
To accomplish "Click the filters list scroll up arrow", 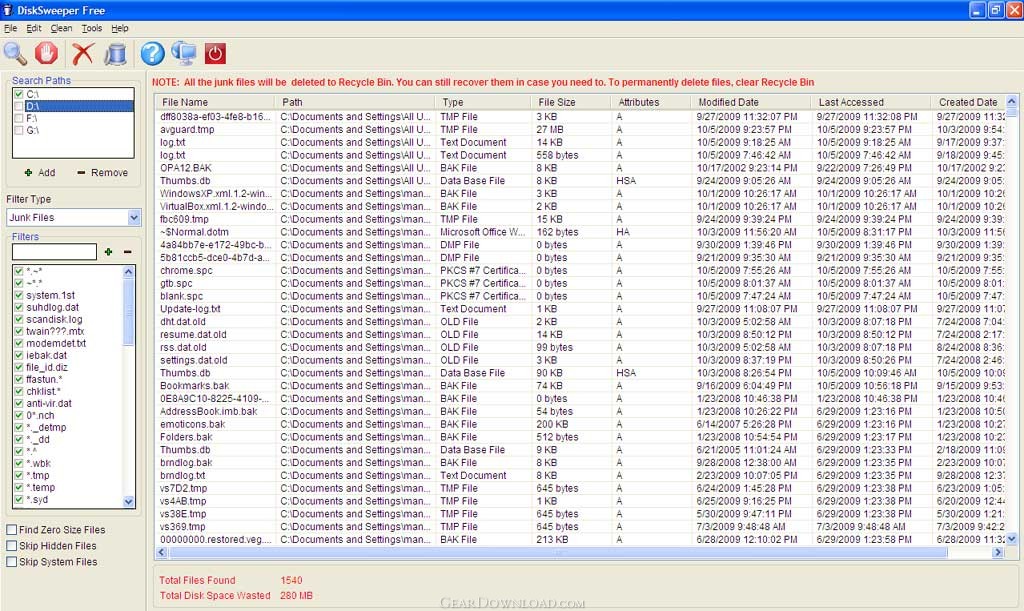I will pos(129,272).
